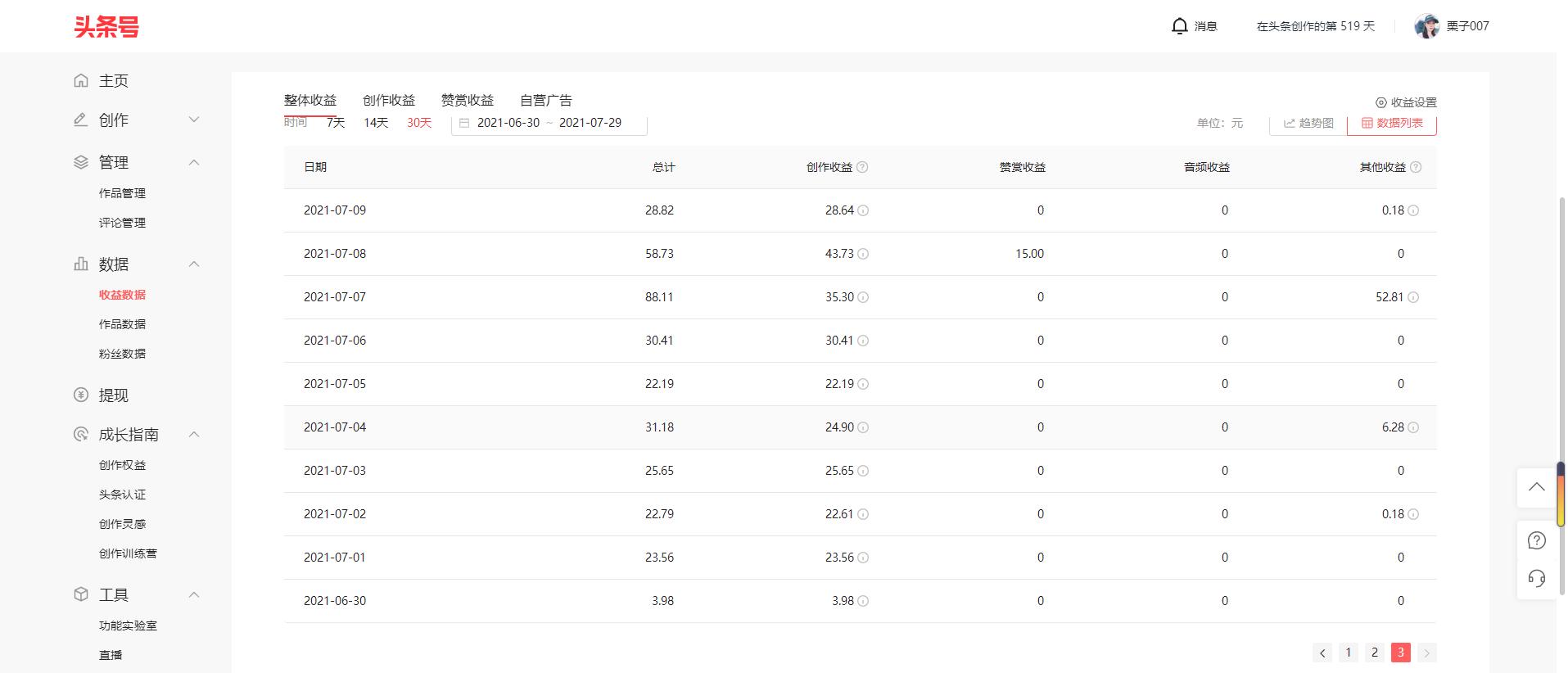Open 收益设置 settings icon
Screen dimensions: 1568x673
tap(1380, 102)
